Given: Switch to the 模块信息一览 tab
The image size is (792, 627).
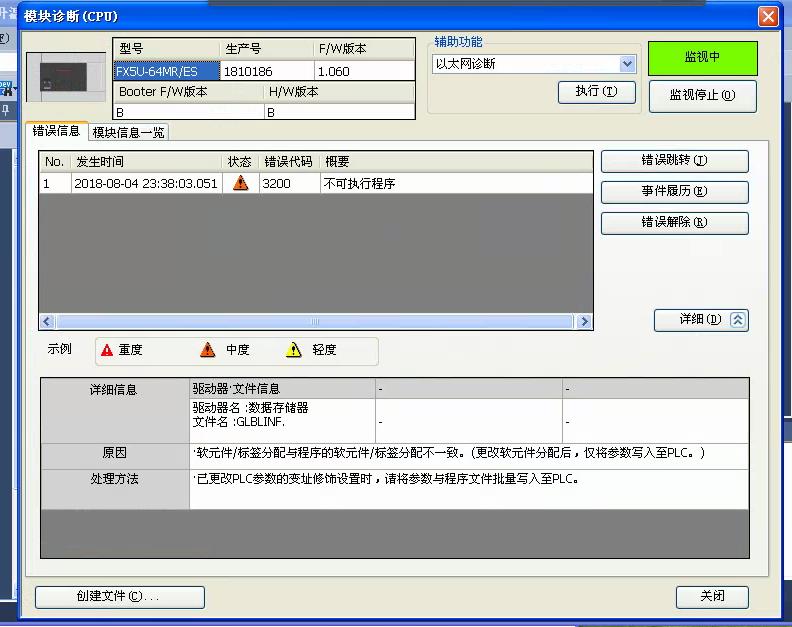Looking at the screenshot, I should pos(127,132).
